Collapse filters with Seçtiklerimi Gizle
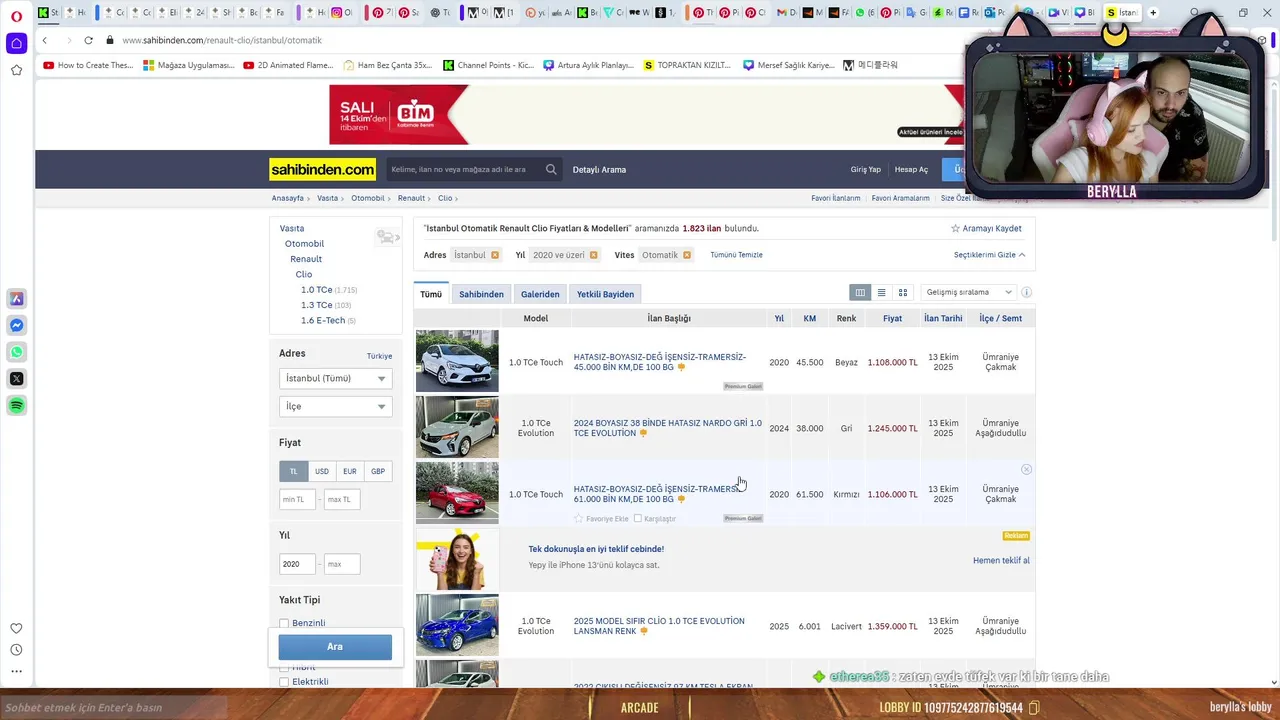 click(989, 255)
